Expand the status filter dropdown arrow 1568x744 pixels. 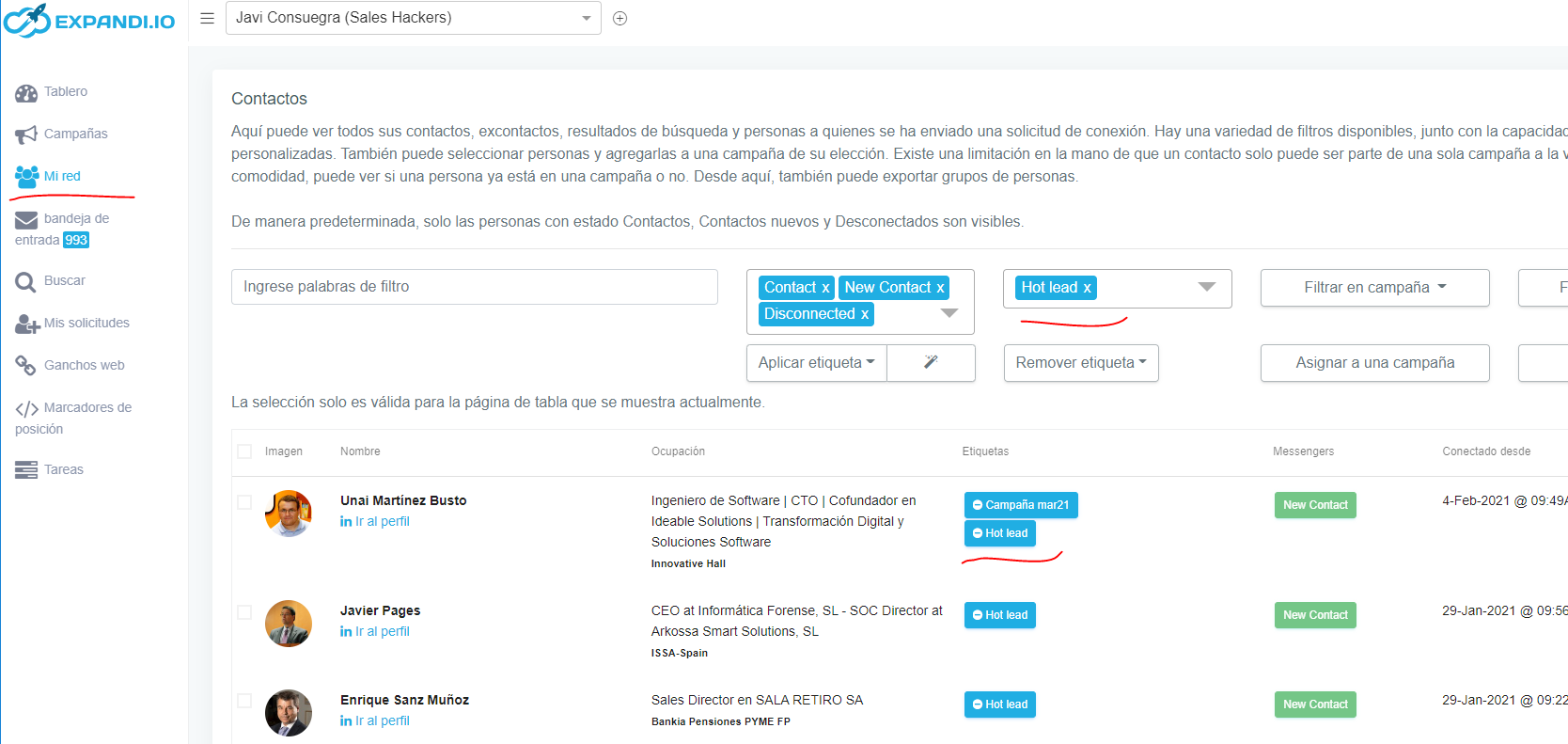pos(949,313)
